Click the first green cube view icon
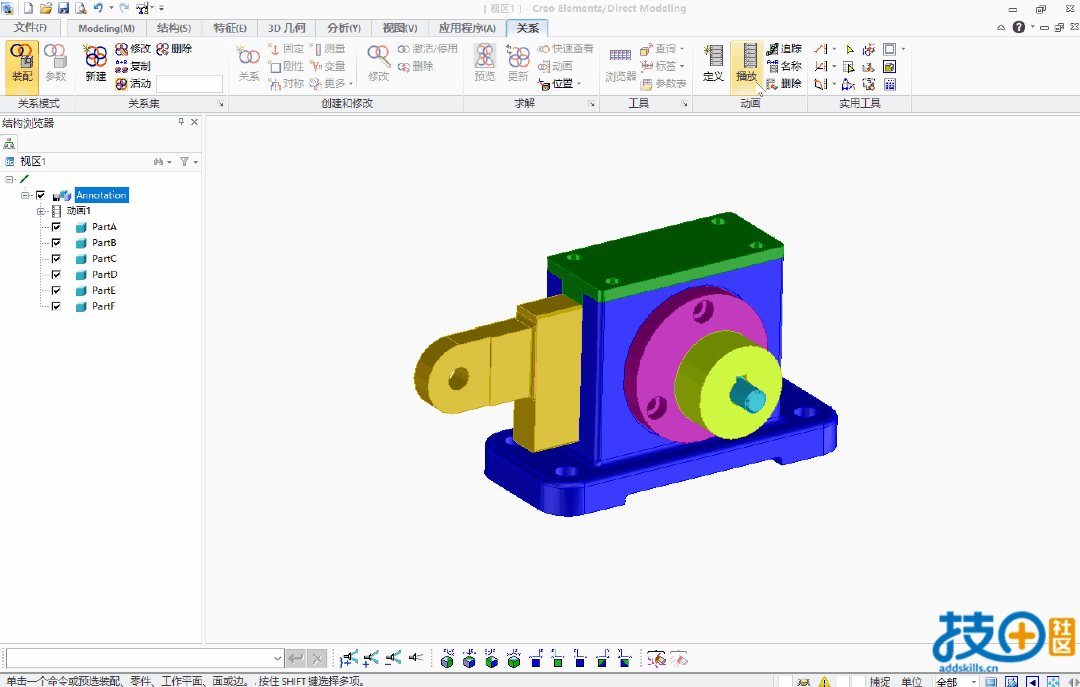 [447, 659]
